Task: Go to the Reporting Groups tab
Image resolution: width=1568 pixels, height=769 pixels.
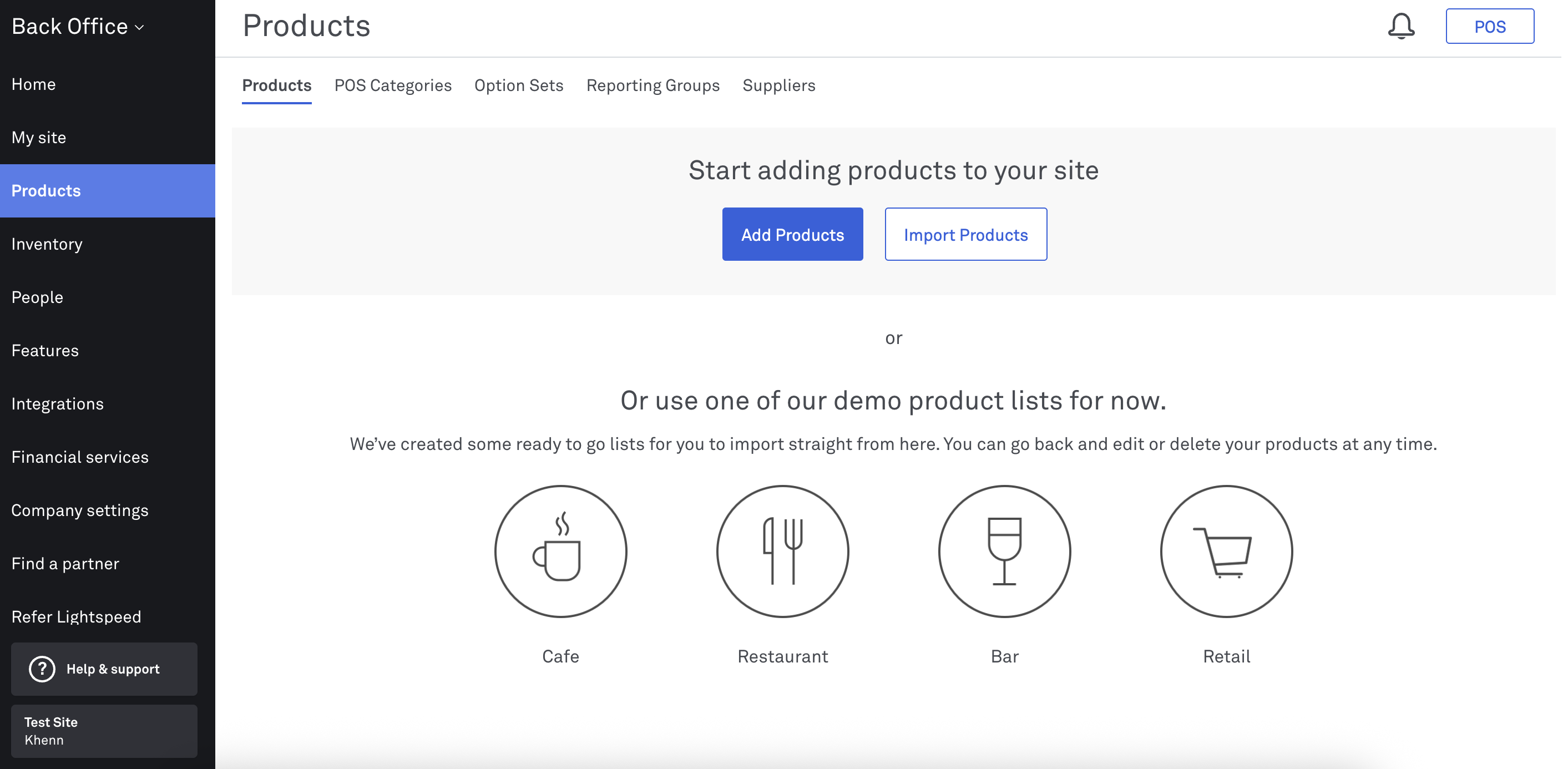Action: pyautogui.click(x=653, y=85)
